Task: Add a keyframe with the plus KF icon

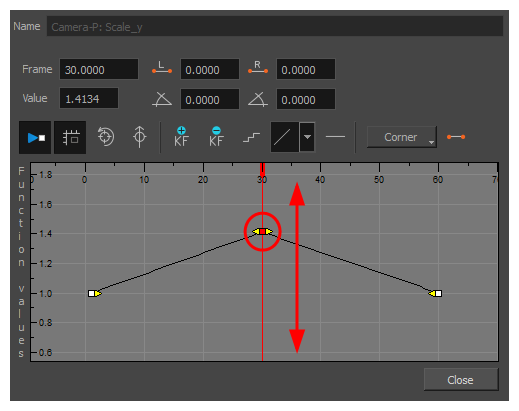Action: [x=181, y=137]
